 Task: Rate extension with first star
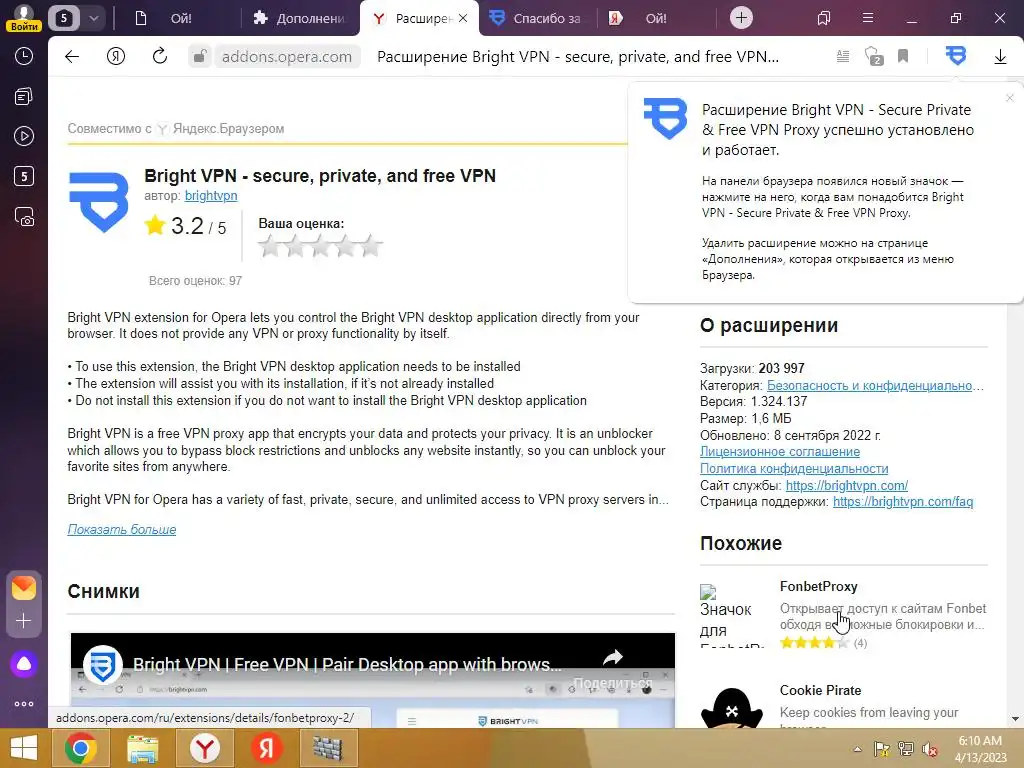(x=270, y=246)
